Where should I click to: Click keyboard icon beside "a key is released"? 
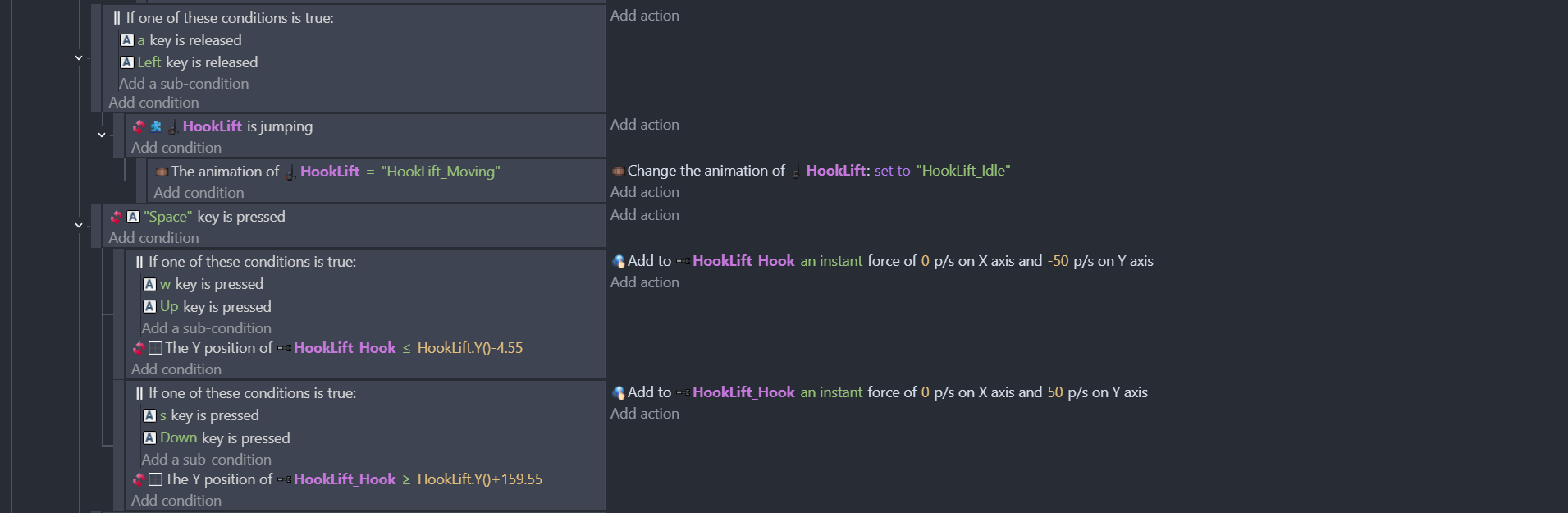(x=127, y=40)
